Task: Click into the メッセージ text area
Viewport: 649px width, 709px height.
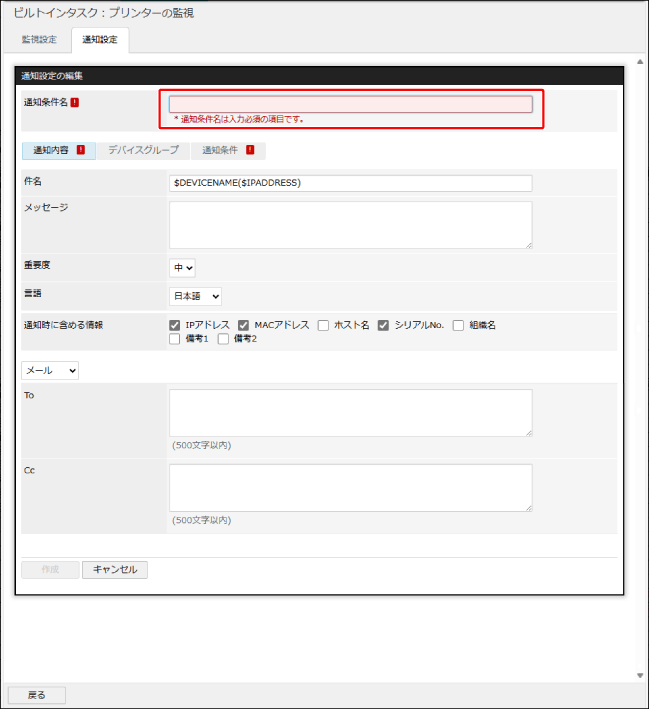Action: pos(350,224)
